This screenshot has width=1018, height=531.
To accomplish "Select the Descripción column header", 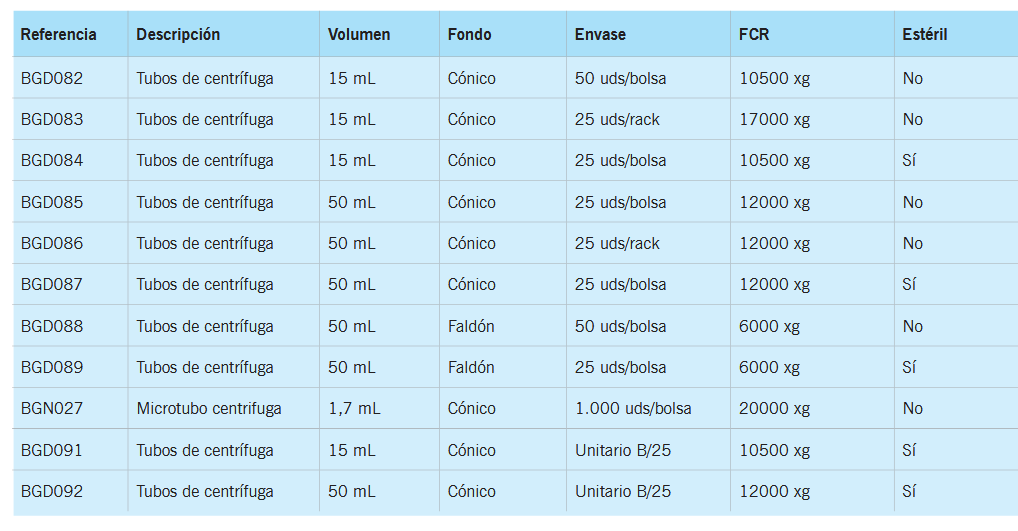I will 178,35.
